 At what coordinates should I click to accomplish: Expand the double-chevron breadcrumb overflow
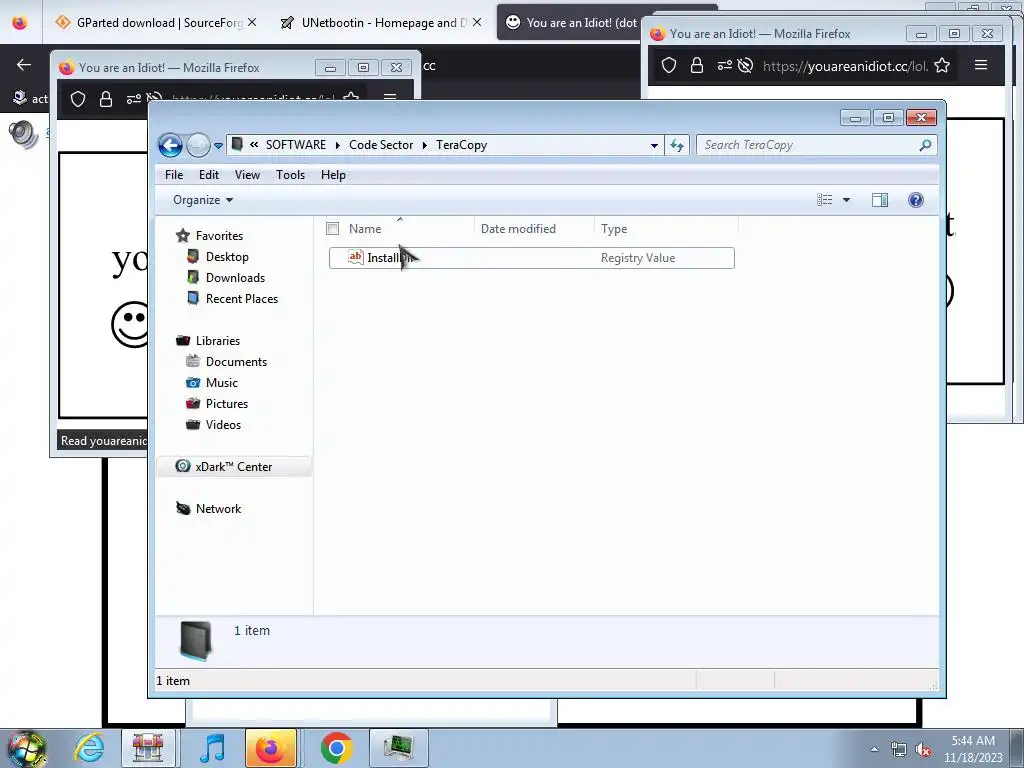(254, 145)
